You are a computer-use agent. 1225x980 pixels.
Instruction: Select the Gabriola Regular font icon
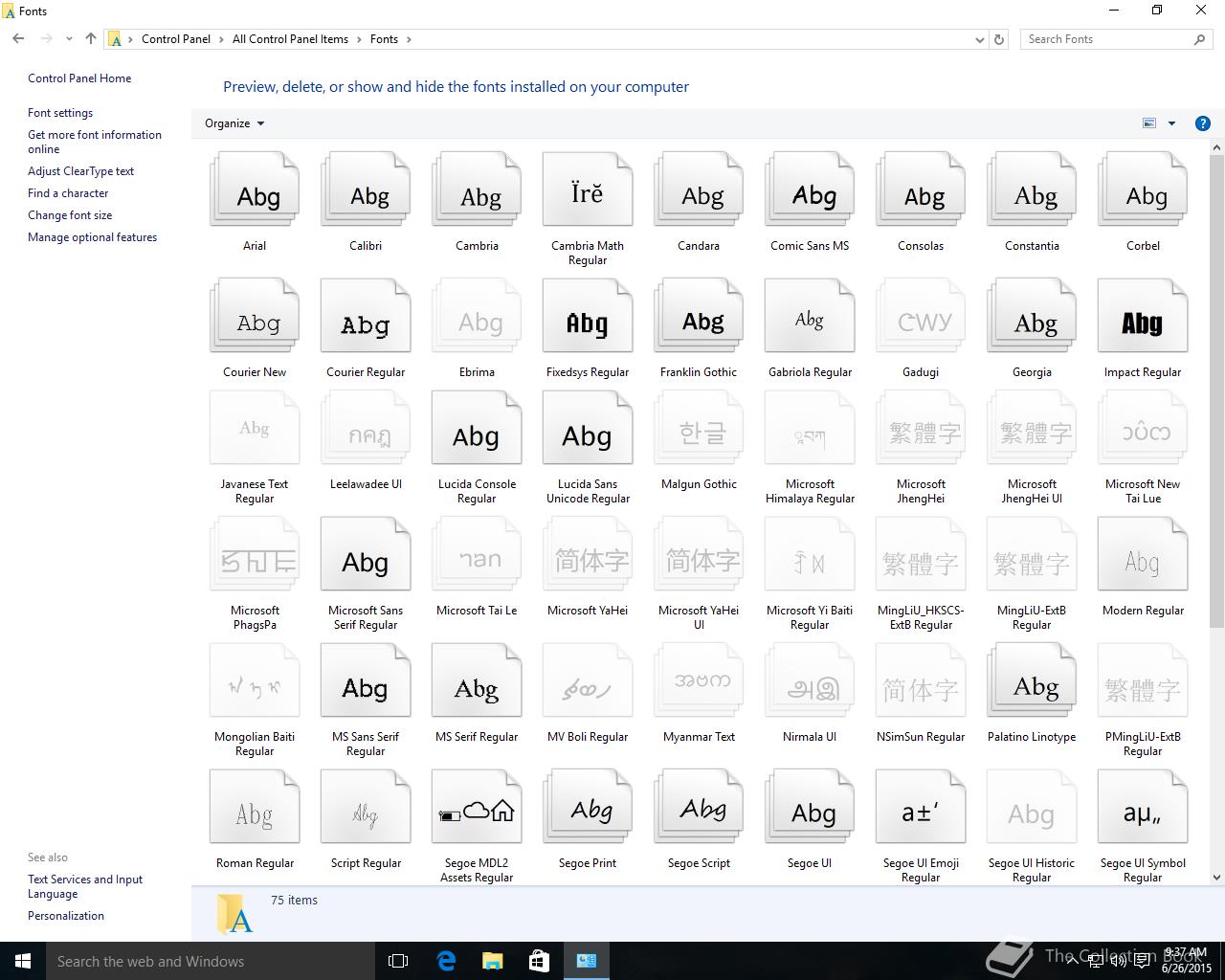[x=810, y=317]
